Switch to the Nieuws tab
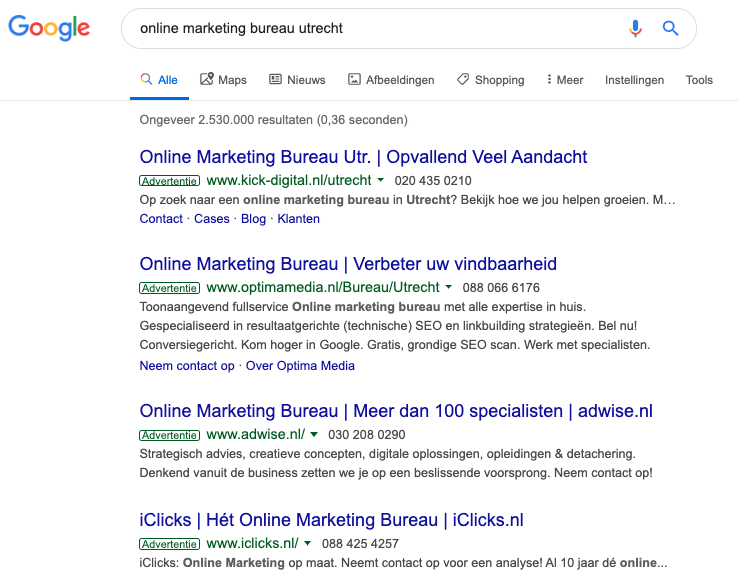Image resolution: width=738 pixels, height=584 pixels. 297,80
